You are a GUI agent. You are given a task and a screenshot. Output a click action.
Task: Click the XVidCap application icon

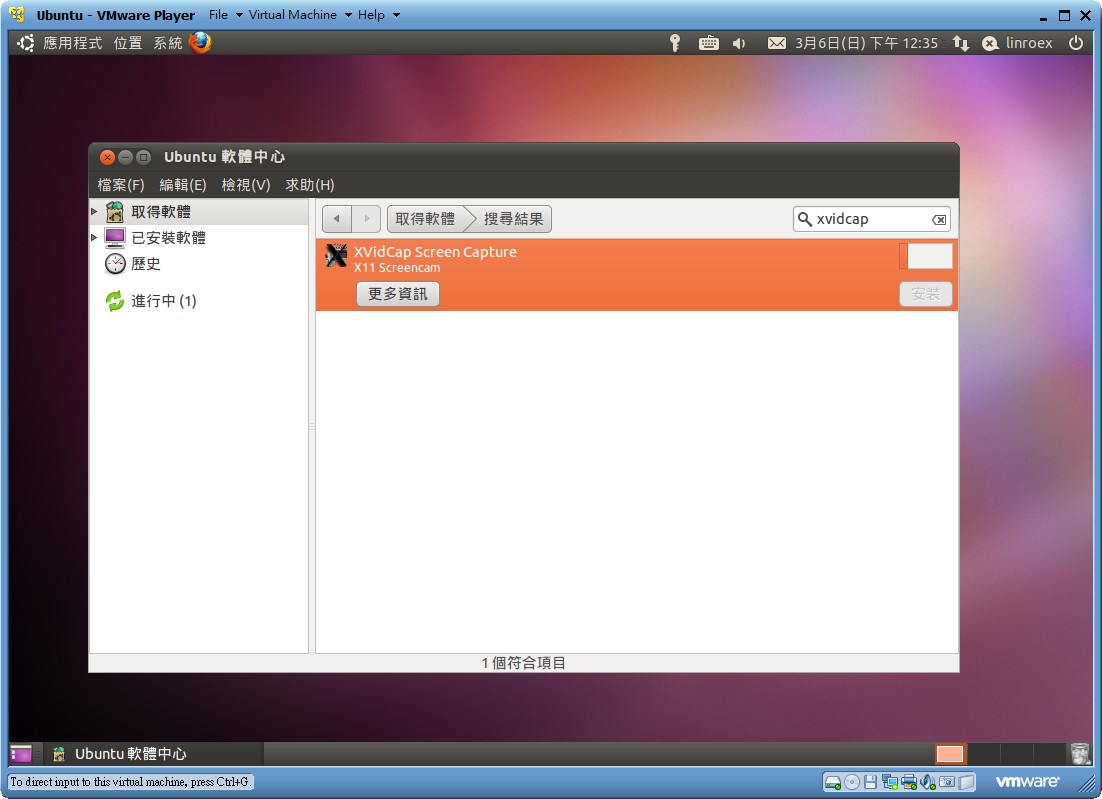click(336, 256)
